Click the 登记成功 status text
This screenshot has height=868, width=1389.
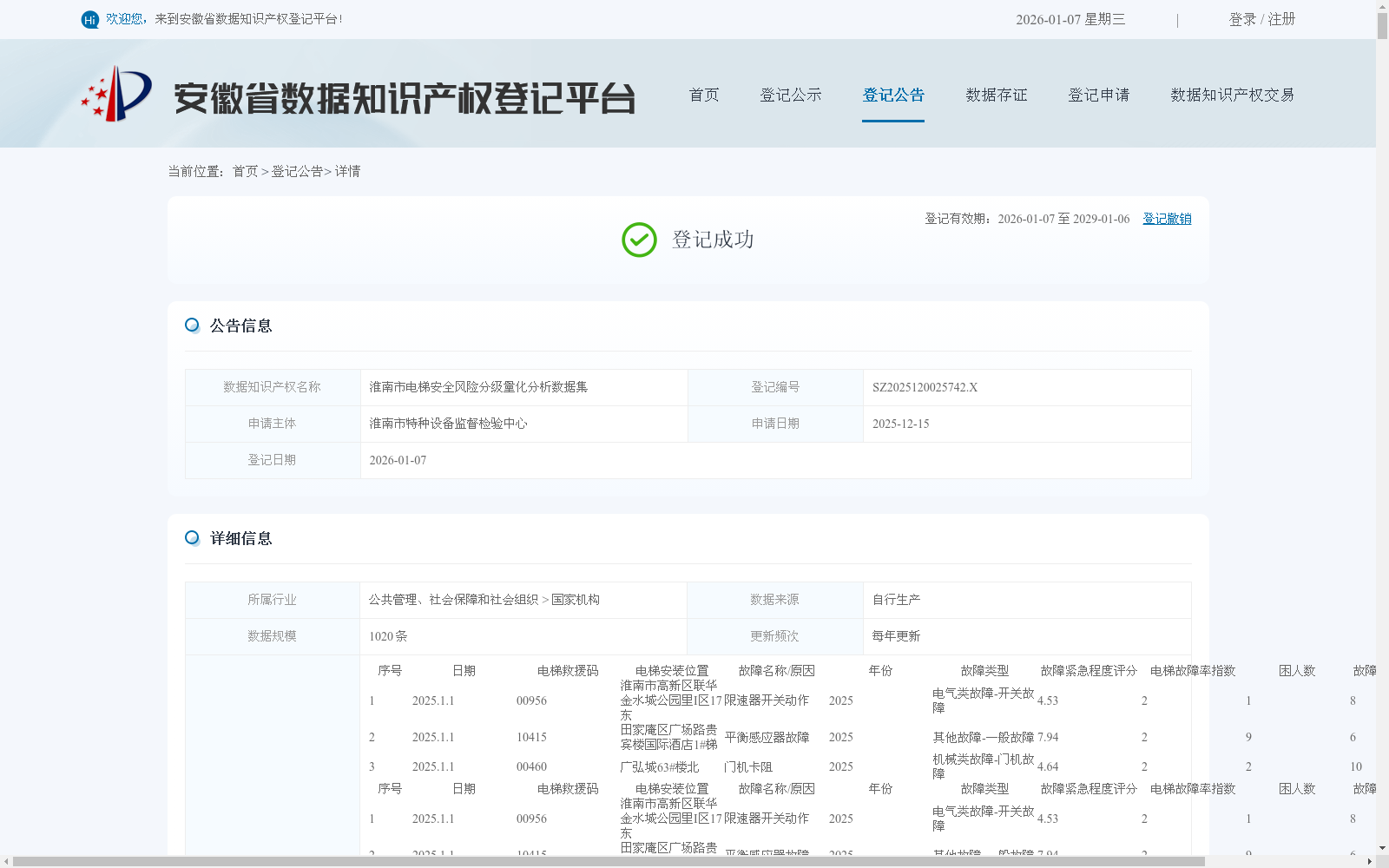pos(713,240)
